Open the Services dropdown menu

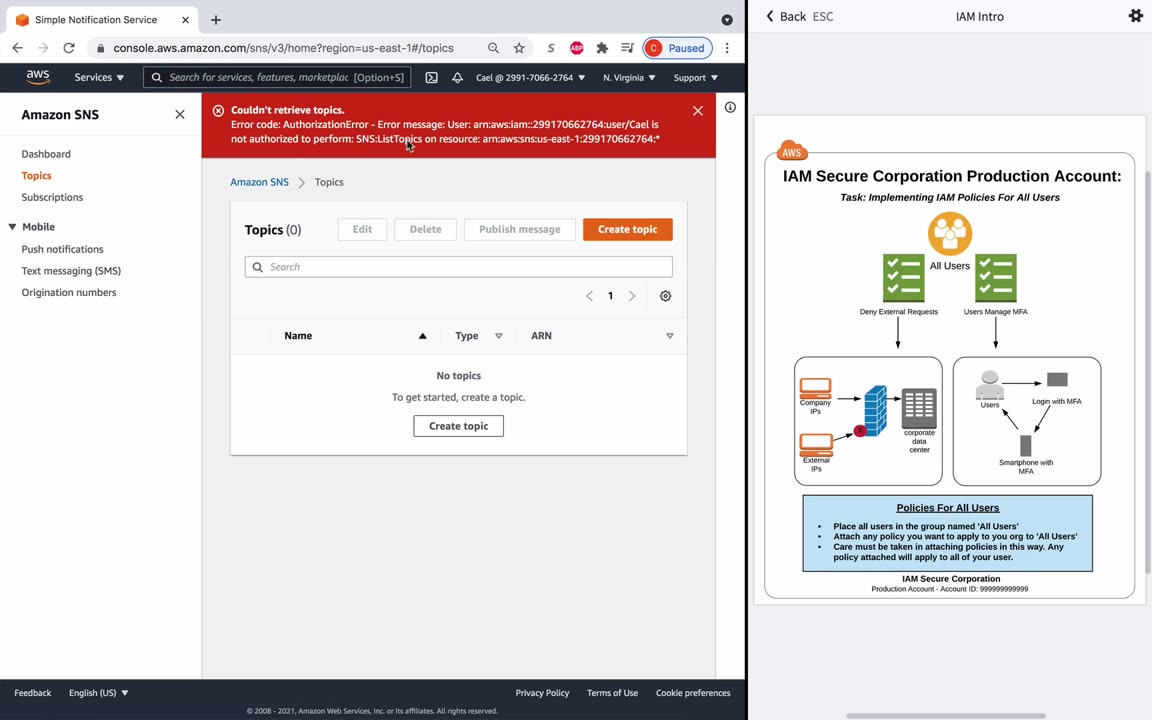[x=99, y=77]
